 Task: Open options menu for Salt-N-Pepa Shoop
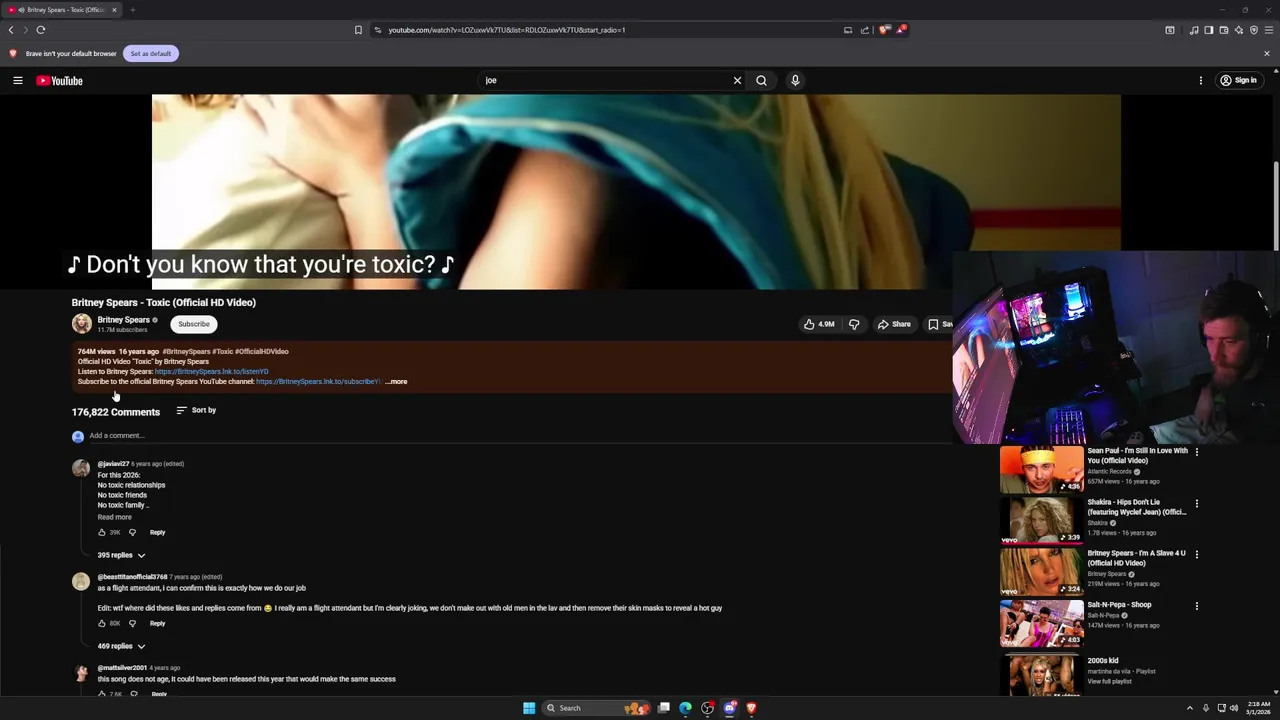pyautogui.click(x=1196, y=606)
